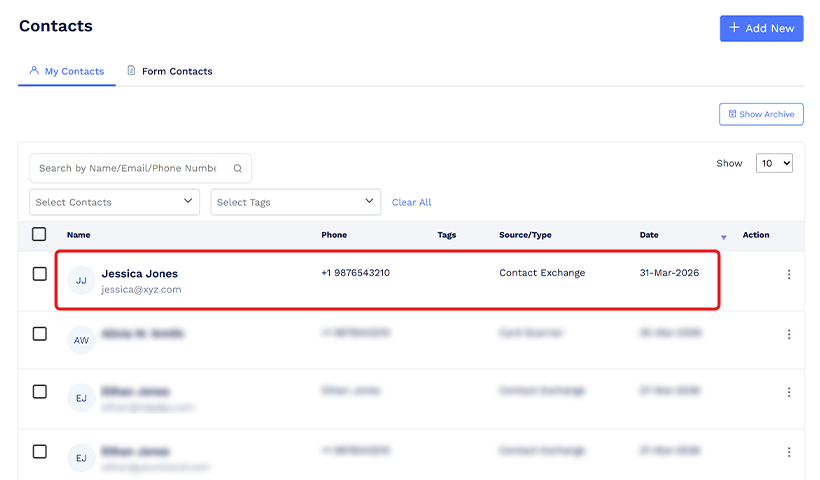820x480 pixels.
Task: Click the first EJ contact avatar
Action: 81,398
